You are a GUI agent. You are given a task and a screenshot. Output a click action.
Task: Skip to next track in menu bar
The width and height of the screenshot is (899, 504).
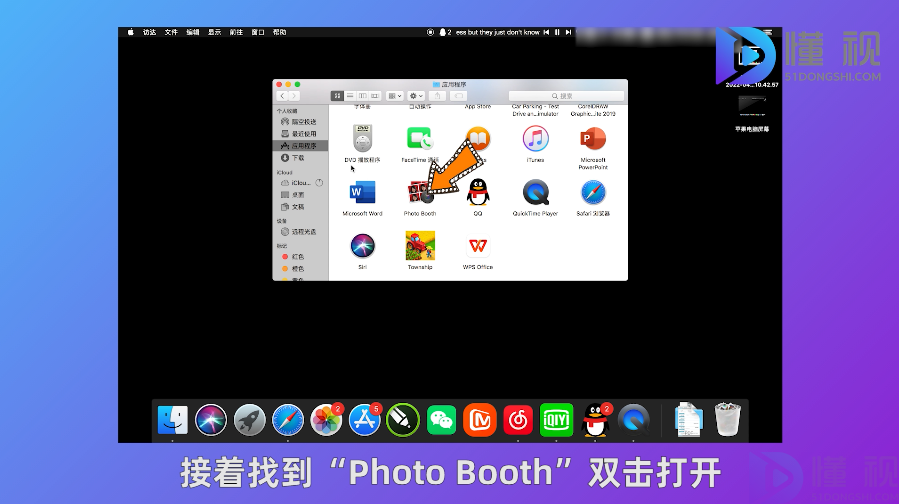tap(568, 32)
